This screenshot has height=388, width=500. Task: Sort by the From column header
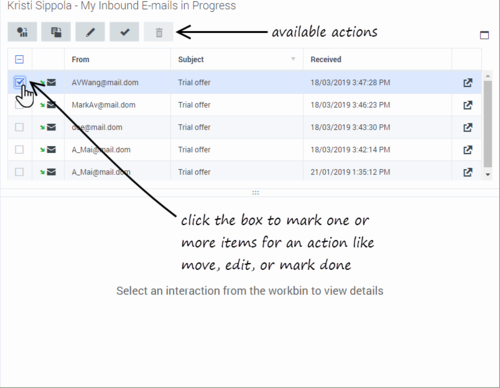coord(80,59)
